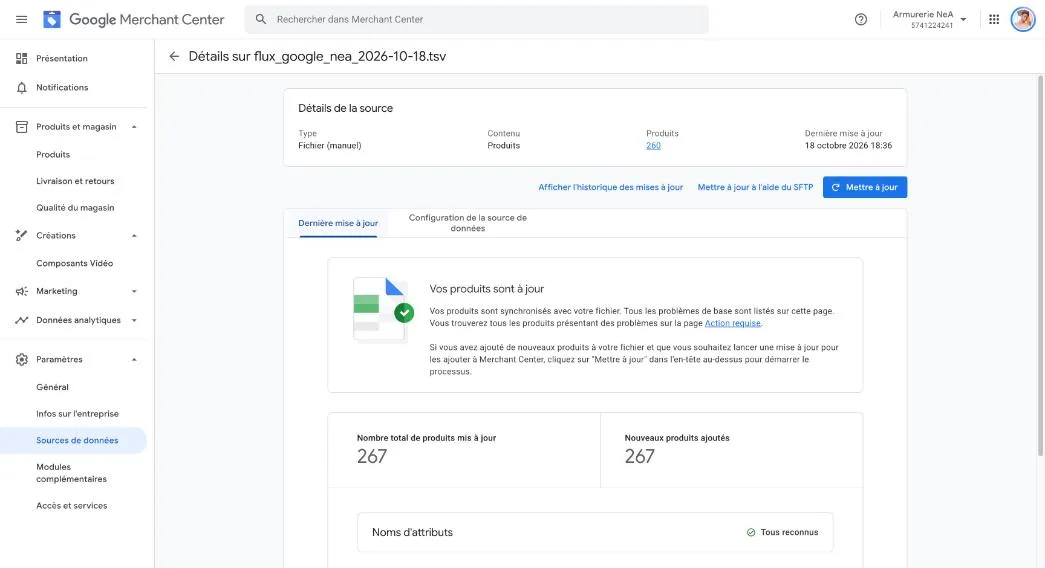Open the Google apps grid

[x=994, y=19]
